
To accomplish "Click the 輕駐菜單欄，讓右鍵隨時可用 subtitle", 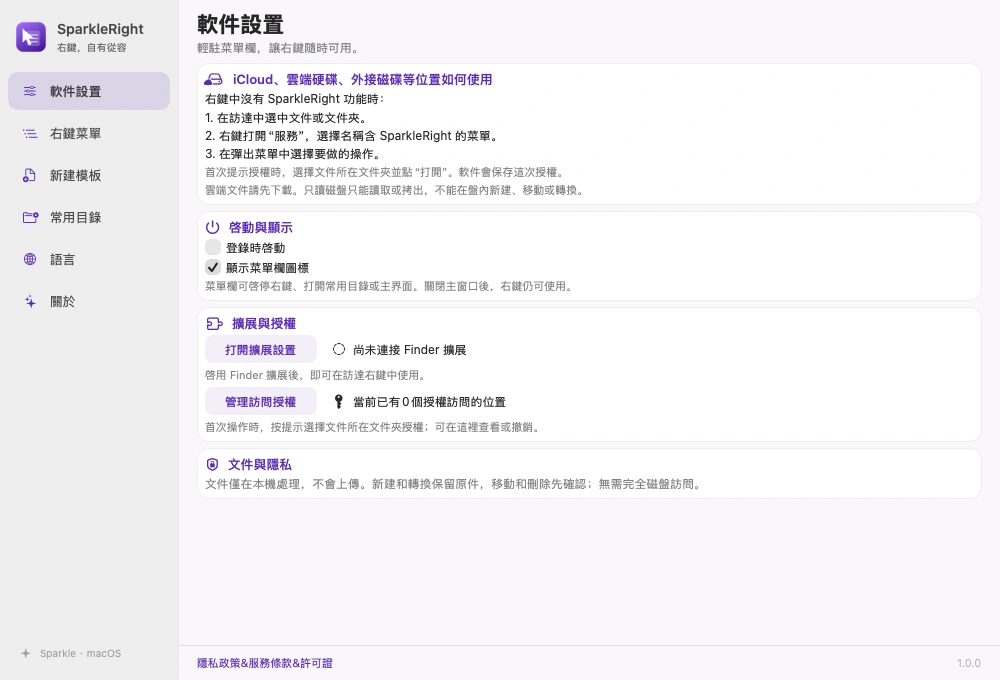I will 279,48.
